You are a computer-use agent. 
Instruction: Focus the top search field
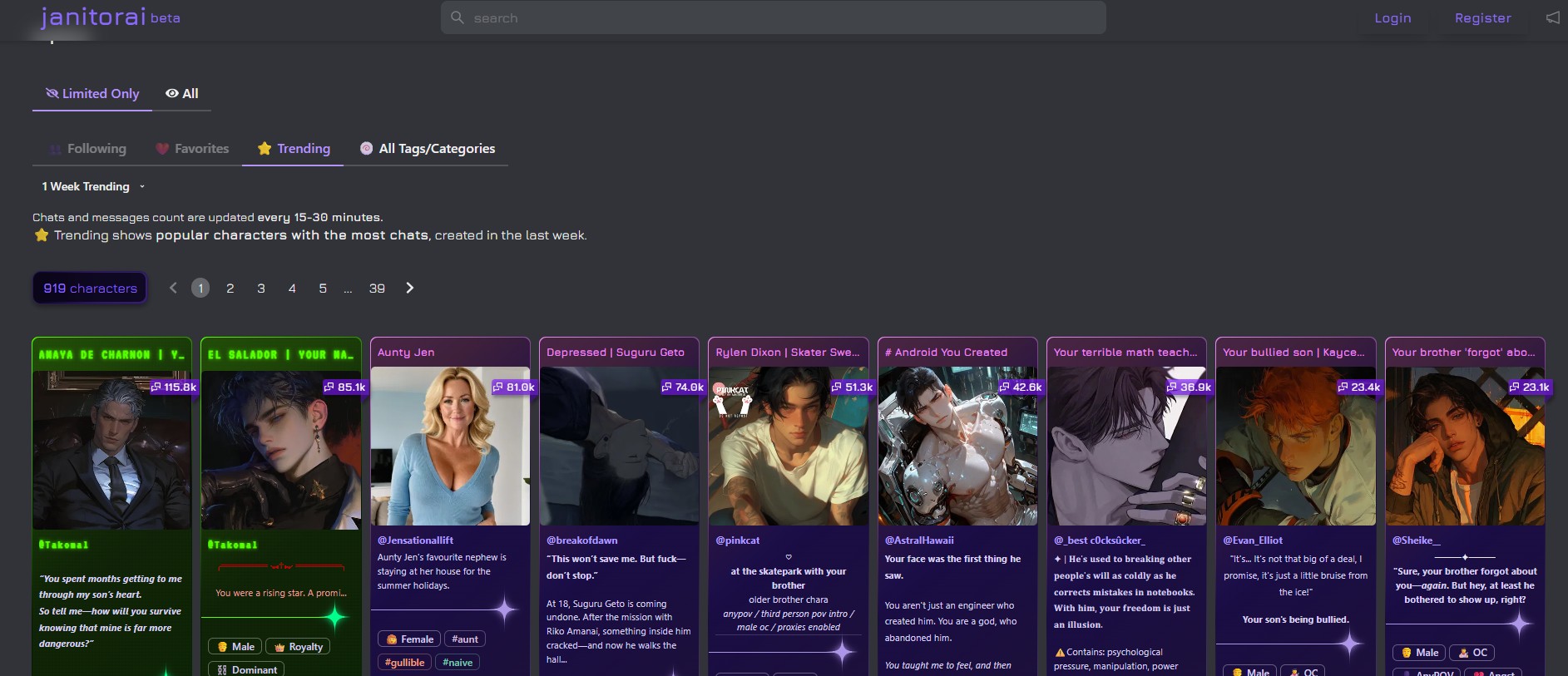773,17
